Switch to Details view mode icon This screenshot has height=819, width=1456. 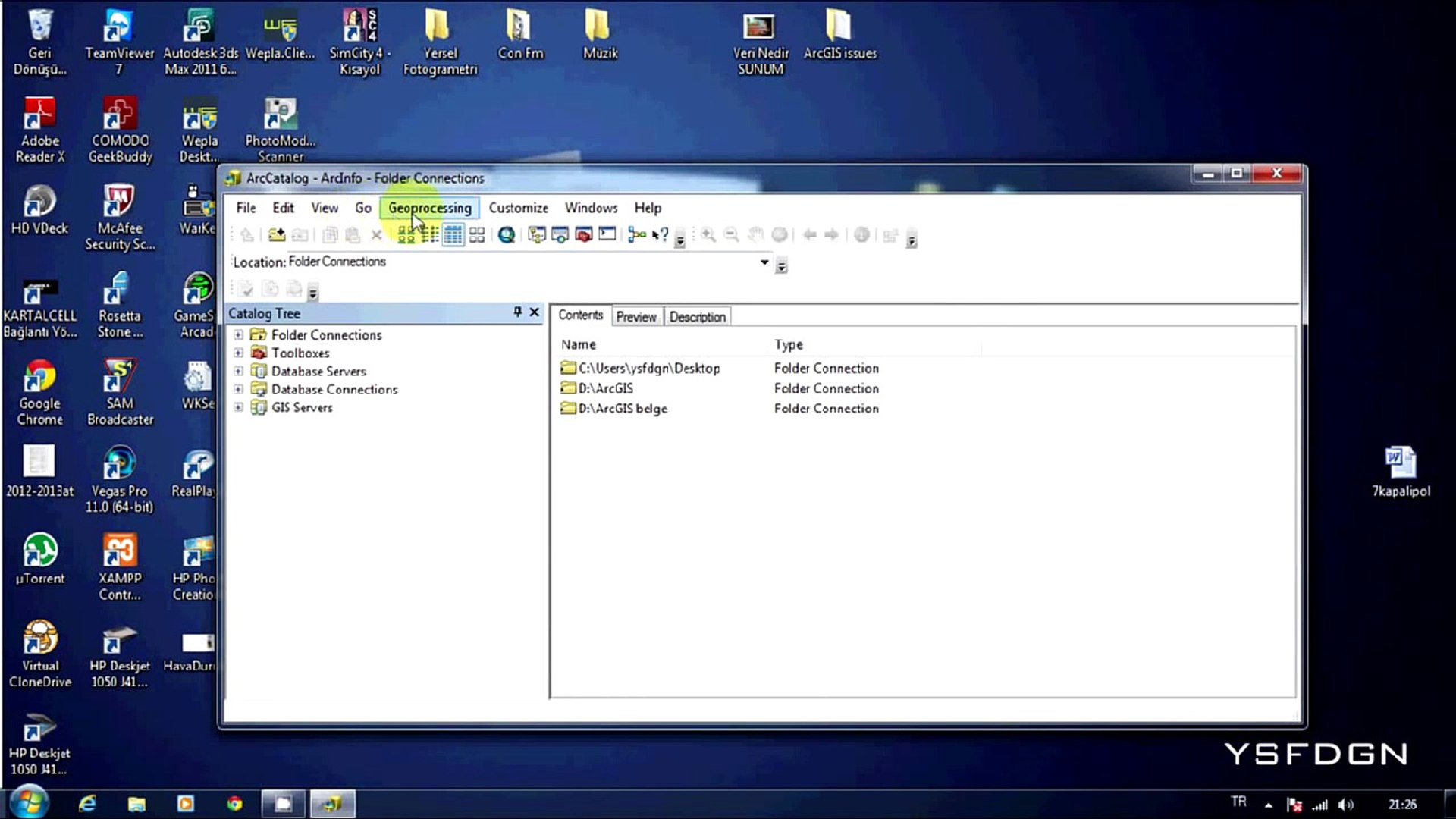(x=453, y=235)
